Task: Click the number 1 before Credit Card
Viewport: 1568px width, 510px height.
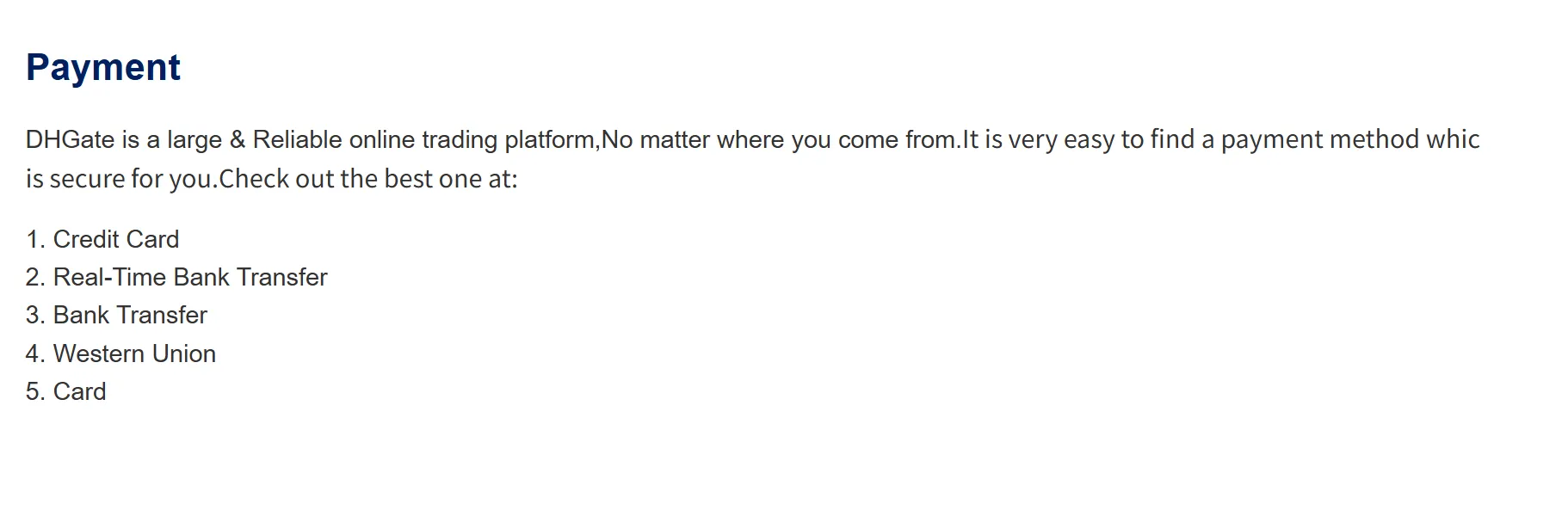Action: click(x=34, y=239)
